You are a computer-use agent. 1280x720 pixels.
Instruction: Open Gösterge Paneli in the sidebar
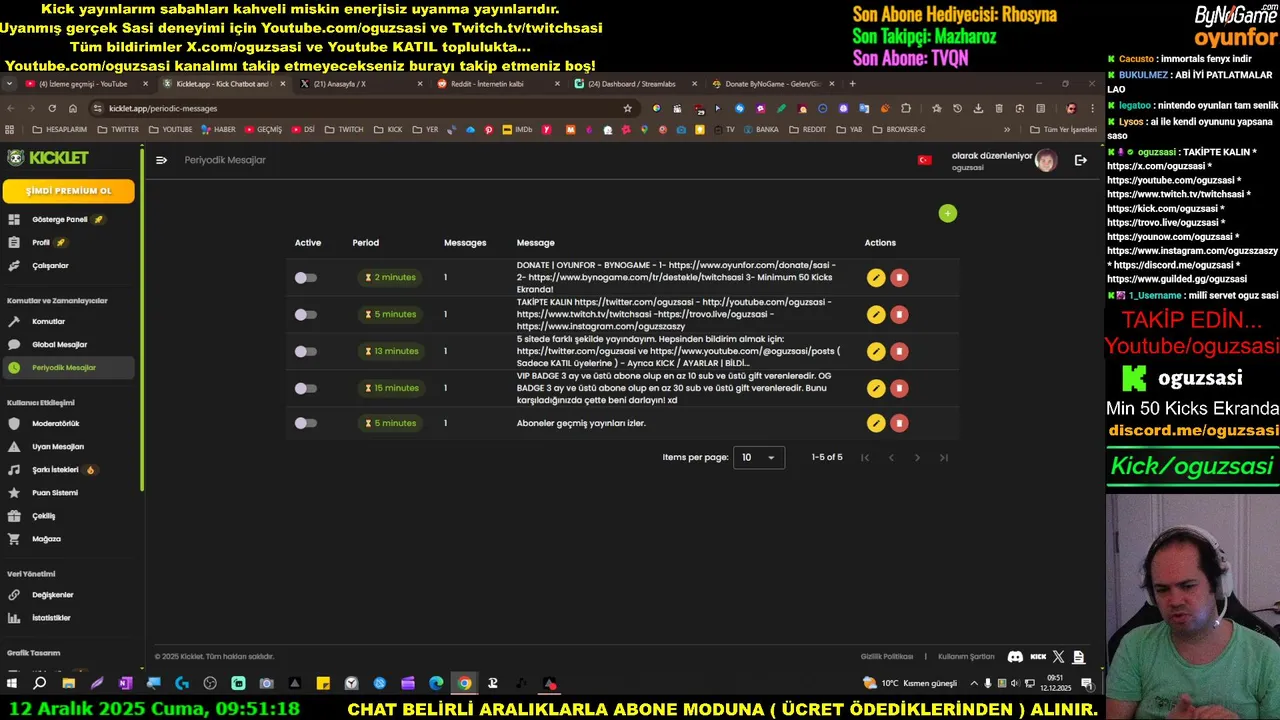pos(68,219)
